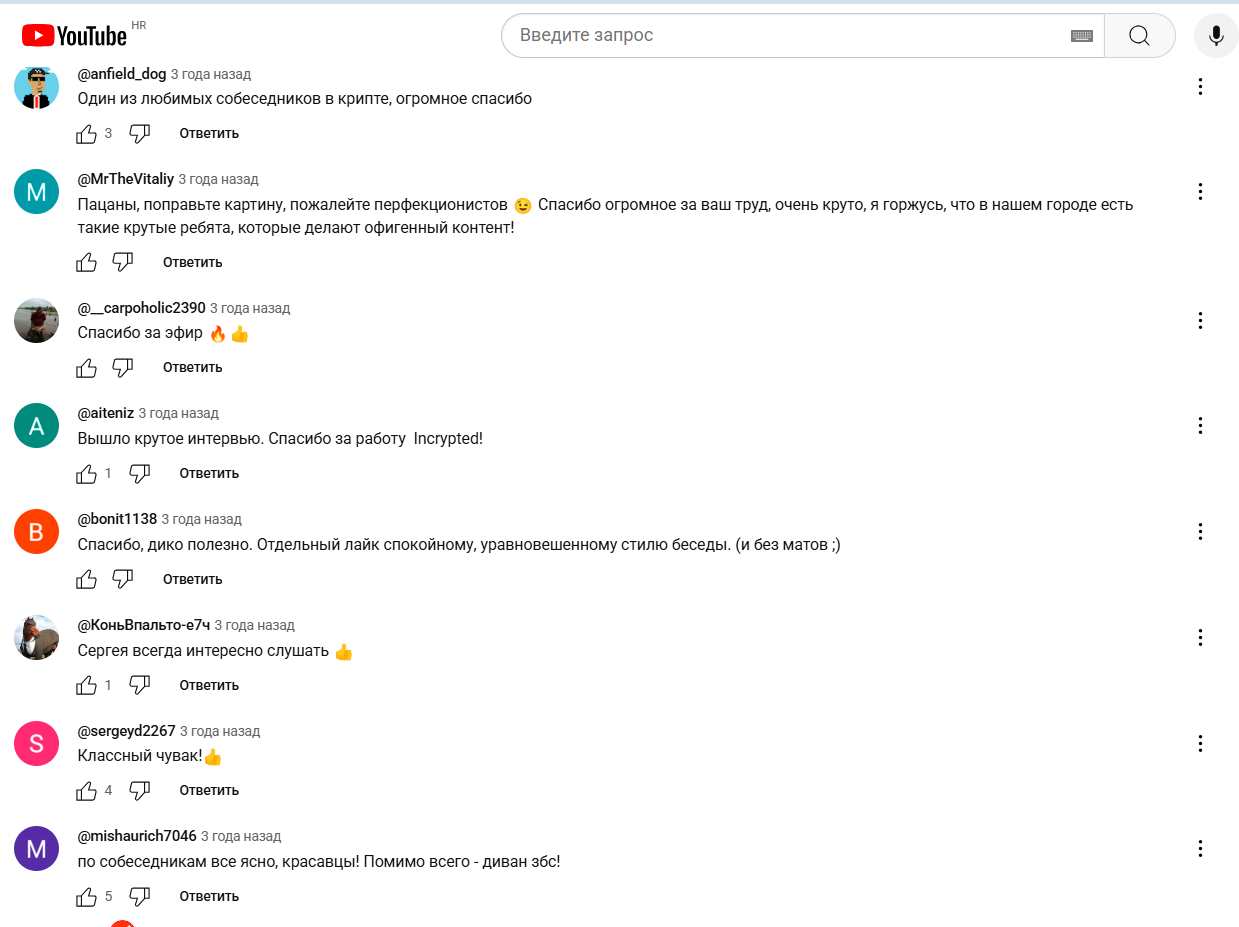Dislike the comment by @sergeyd2267

coord(140,790)
